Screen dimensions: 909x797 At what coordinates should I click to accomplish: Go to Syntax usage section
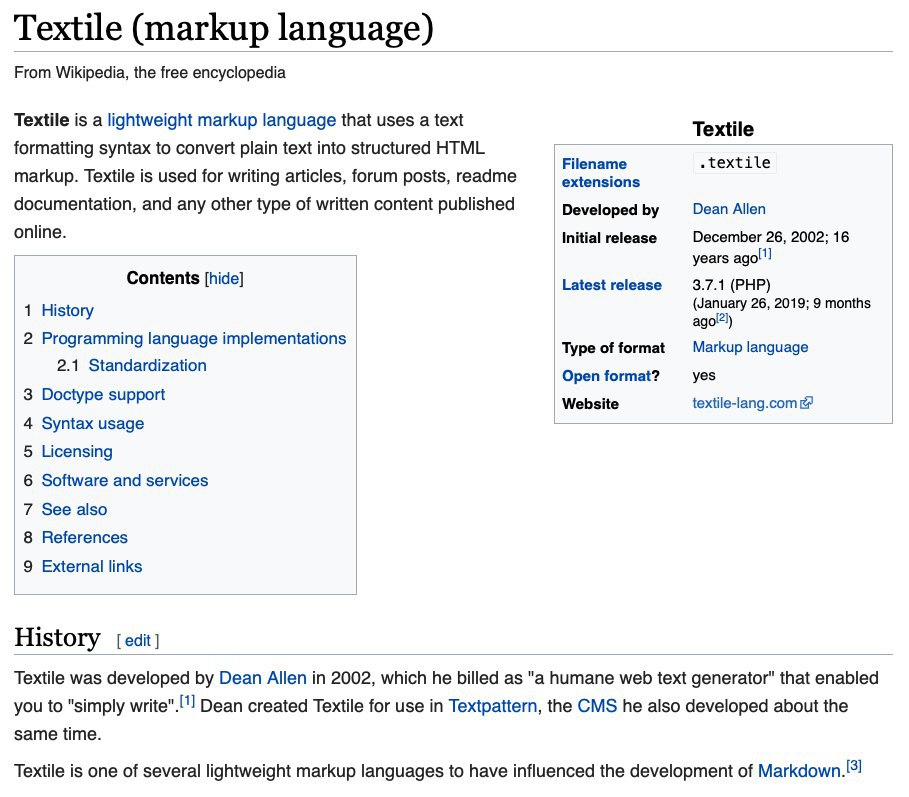[x=93, y=424]
